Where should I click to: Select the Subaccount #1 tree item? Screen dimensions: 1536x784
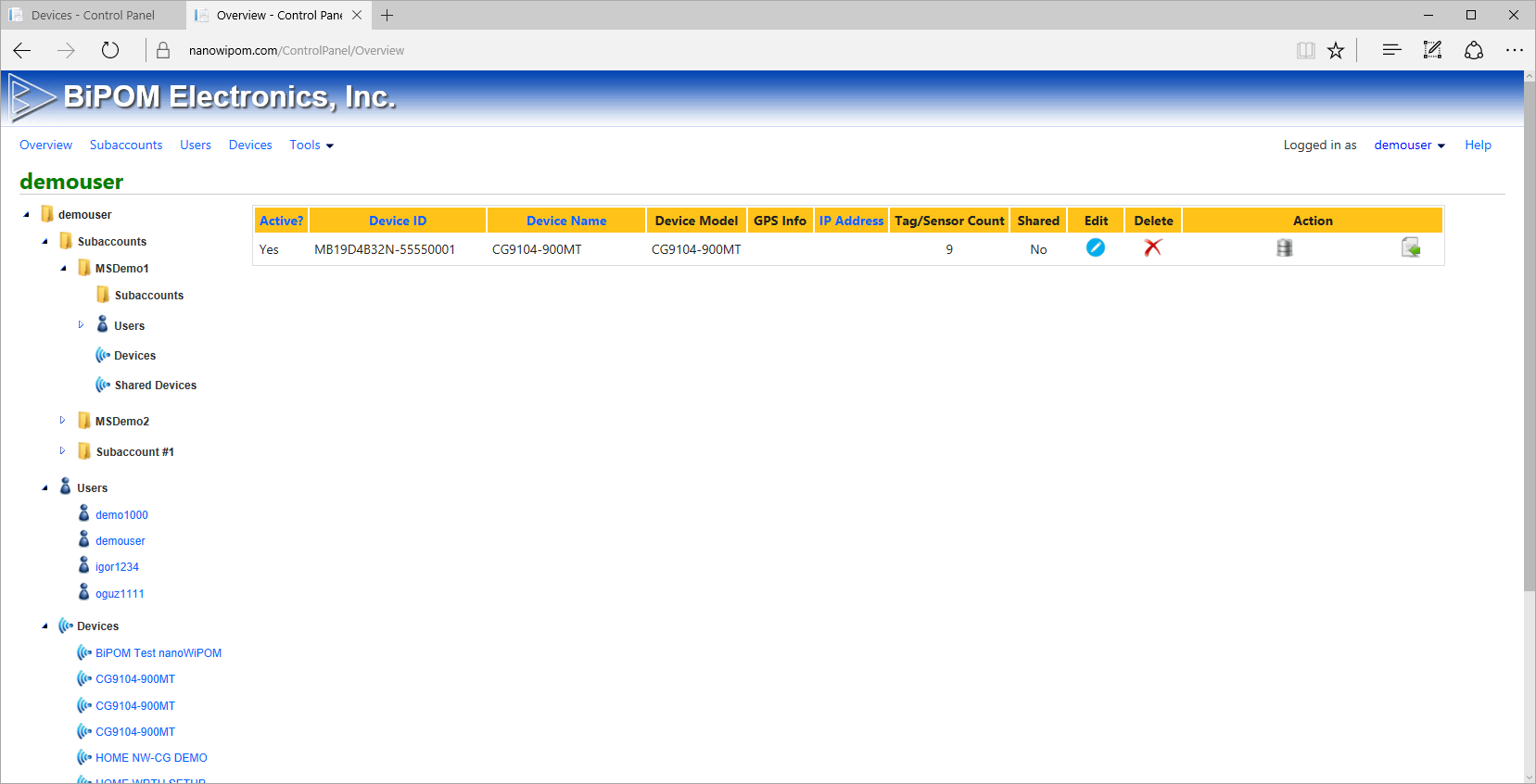point(134,451)
